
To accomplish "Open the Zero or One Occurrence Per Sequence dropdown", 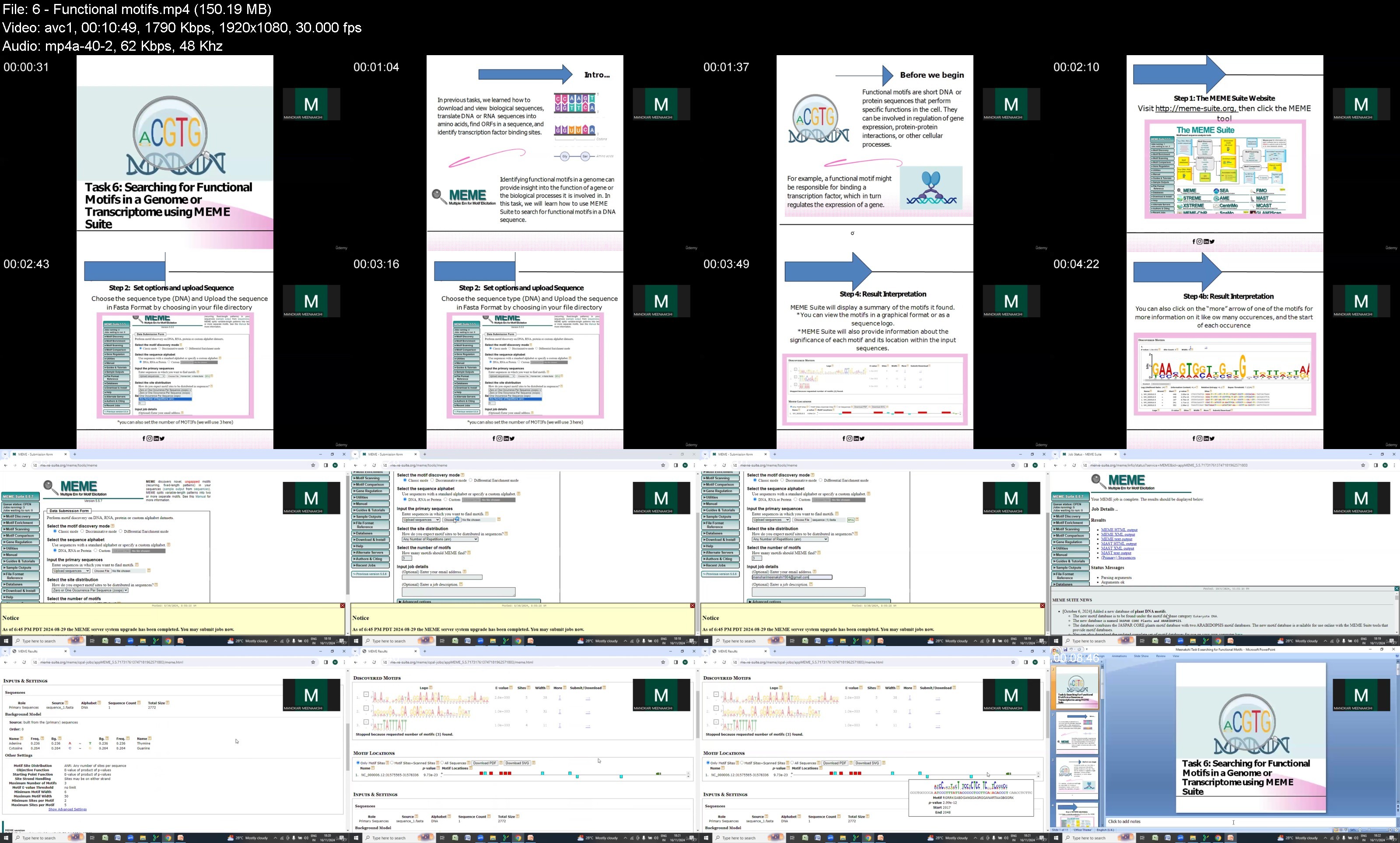I will [90, 590].
